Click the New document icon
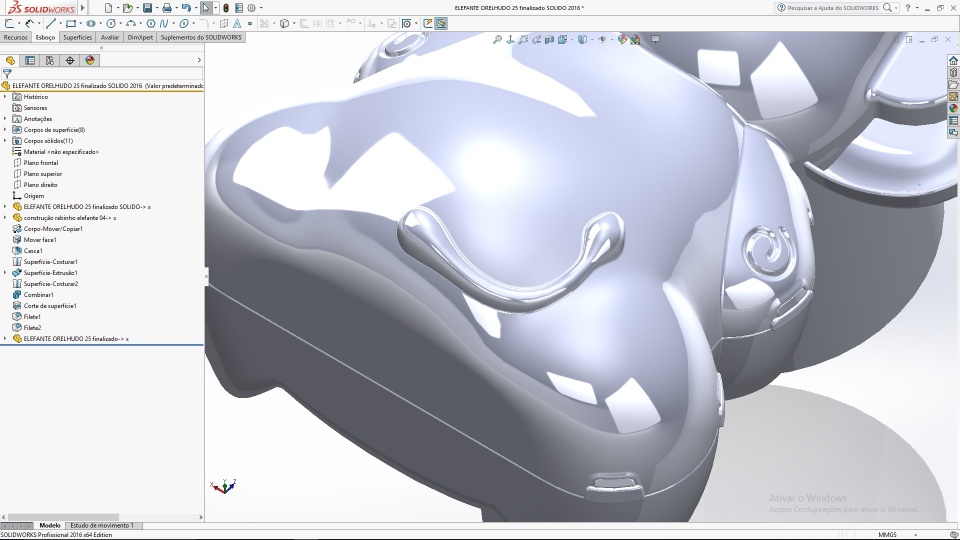Screen dimensions: 960x540 pyautogui.click(x=108, y=8)
